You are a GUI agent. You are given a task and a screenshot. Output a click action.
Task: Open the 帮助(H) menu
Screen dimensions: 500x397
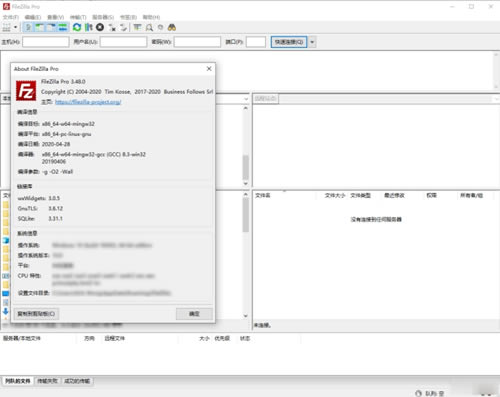point(151,17)
